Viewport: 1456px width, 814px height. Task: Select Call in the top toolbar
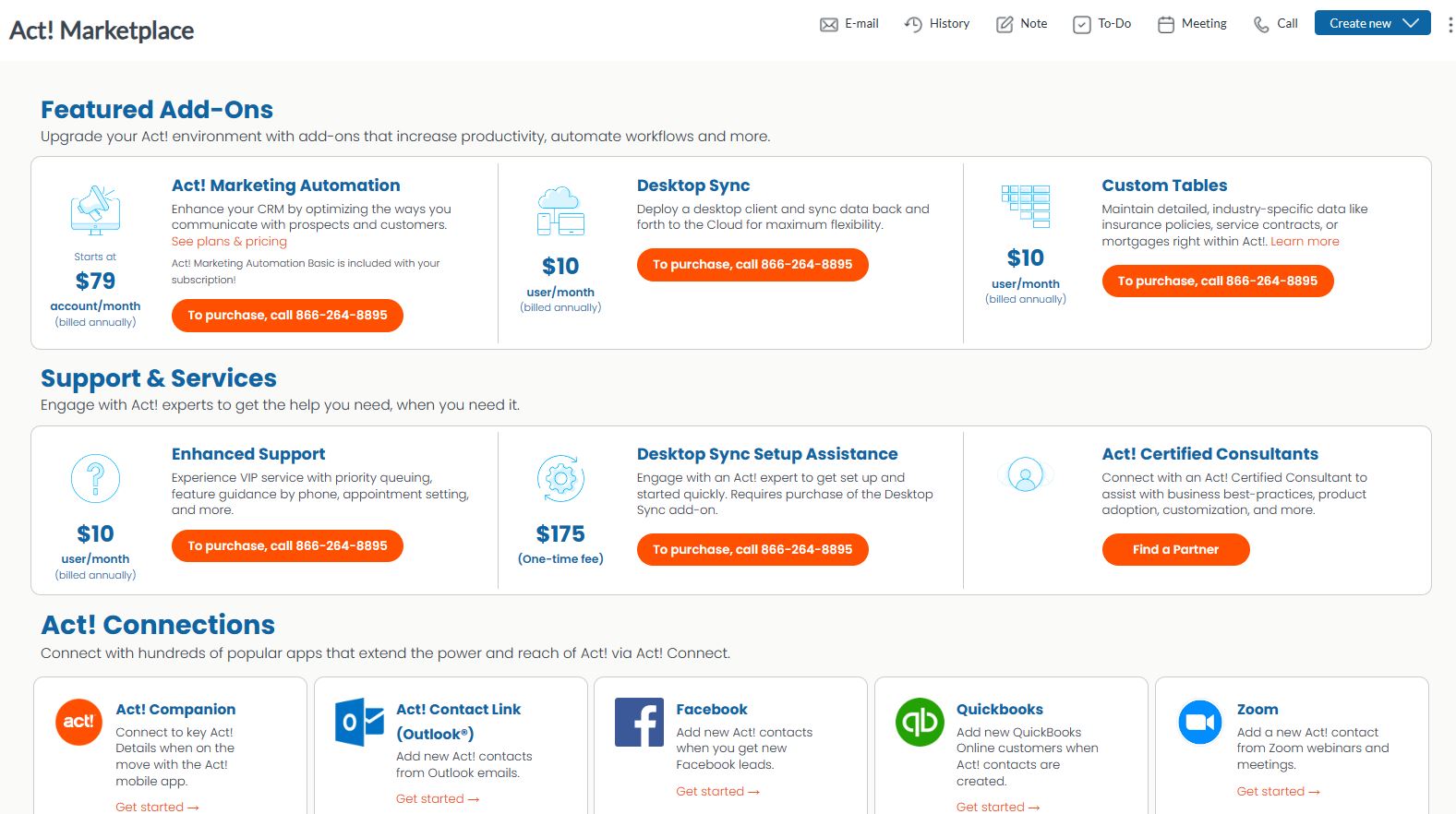click(x=1276, y=24)
